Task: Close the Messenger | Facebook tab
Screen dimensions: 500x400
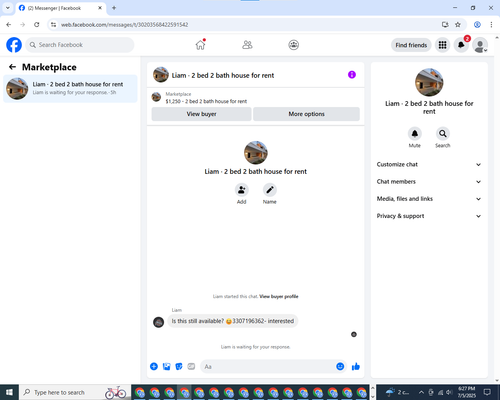Action: coord(100,8)
